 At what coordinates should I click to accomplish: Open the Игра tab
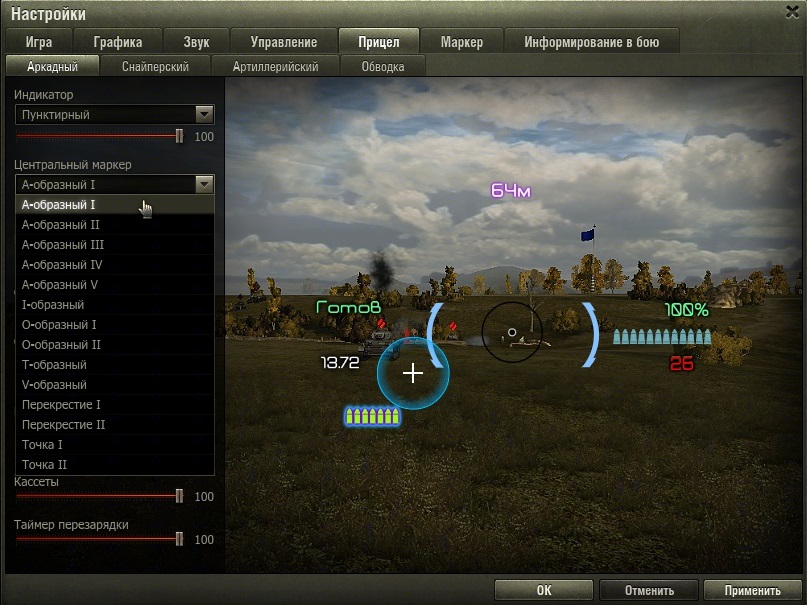(x=39, y=42)
